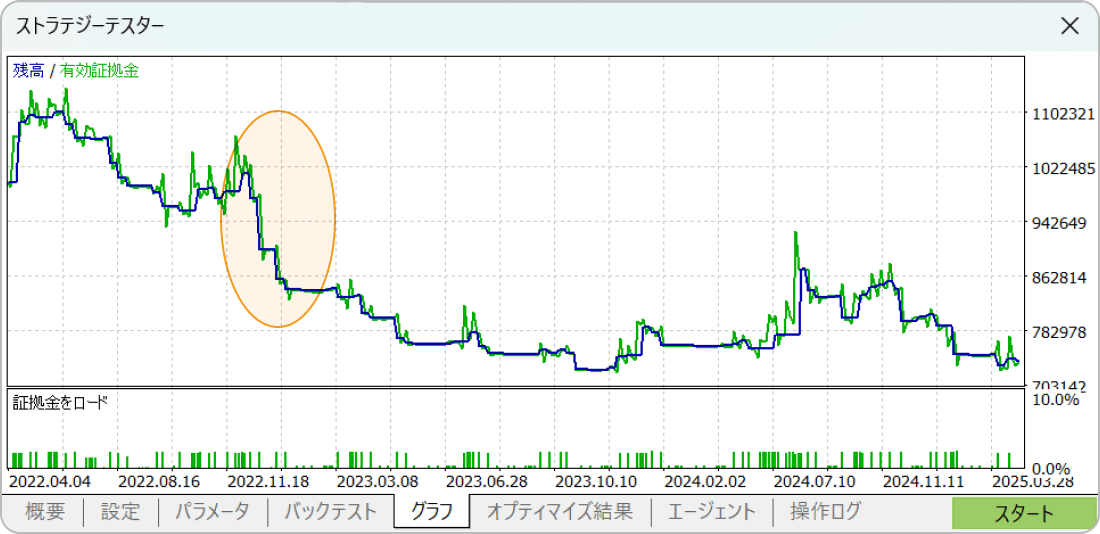Click the active グラフ tab
This screenshot has width=1100, height=534.
(x=431, y=512)
